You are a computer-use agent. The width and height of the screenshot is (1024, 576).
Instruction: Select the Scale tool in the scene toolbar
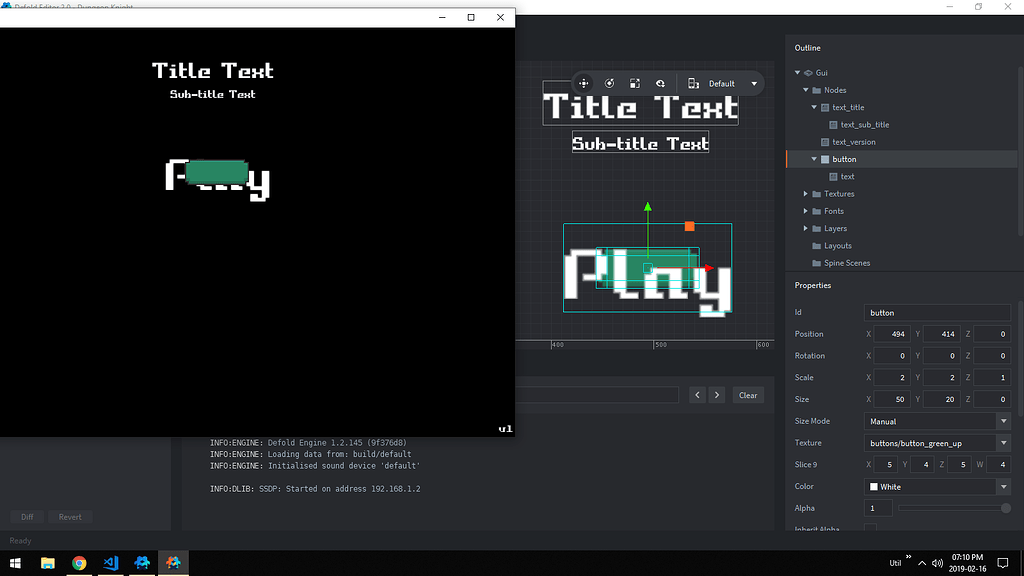(633, 83)
